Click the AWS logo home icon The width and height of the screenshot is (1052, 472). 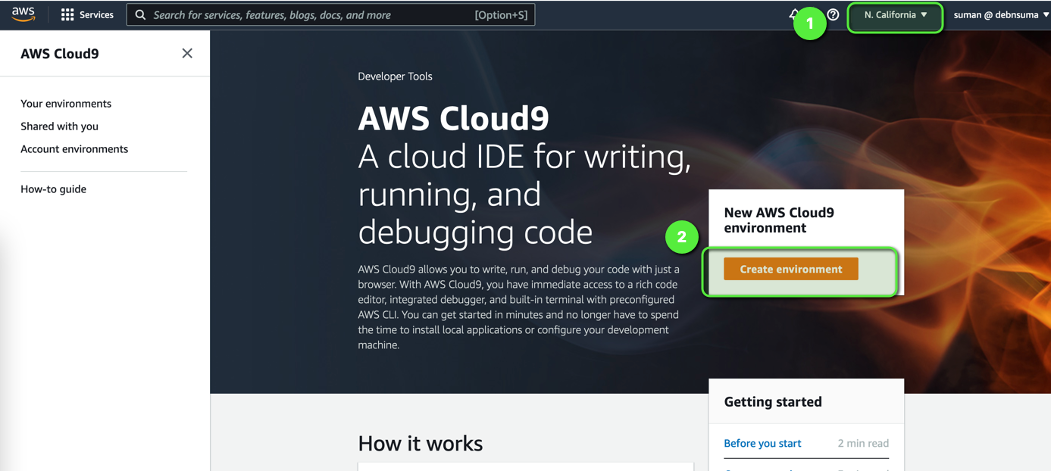click(23, 14)
